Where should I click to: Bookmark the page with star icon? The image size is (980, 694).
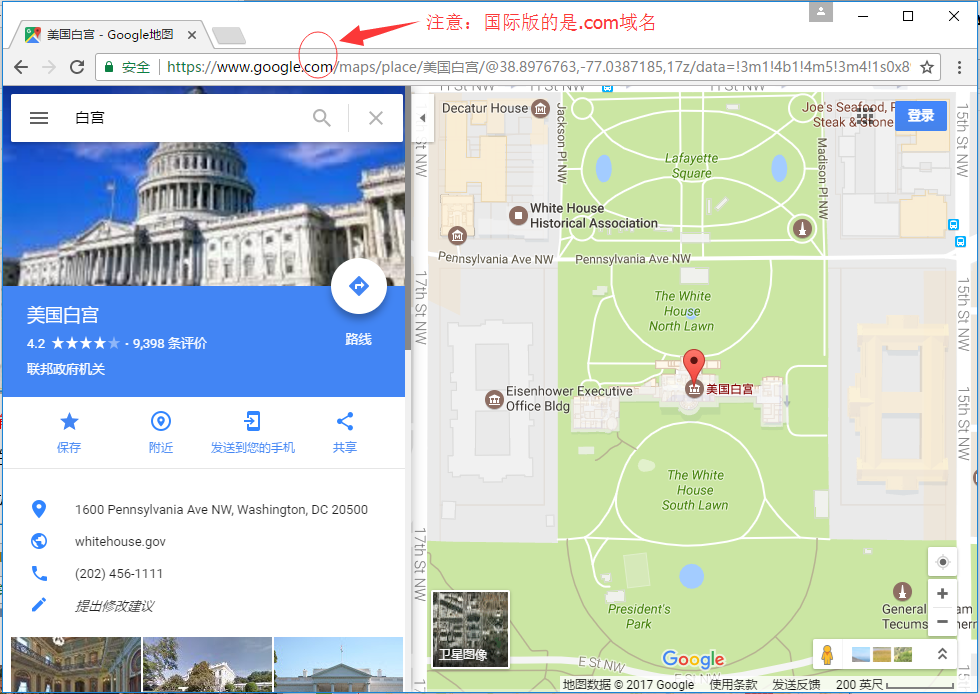tap(927, 67)
